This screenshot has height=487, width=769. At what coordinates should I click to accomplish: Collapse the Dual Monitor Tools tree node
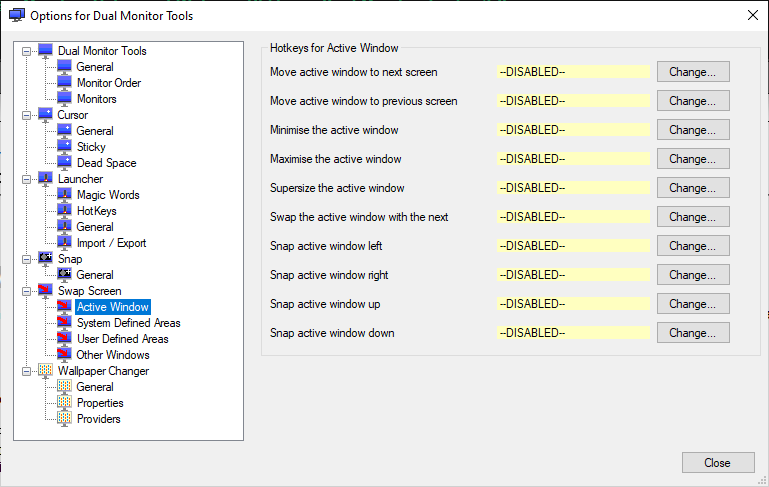[26, 51]
